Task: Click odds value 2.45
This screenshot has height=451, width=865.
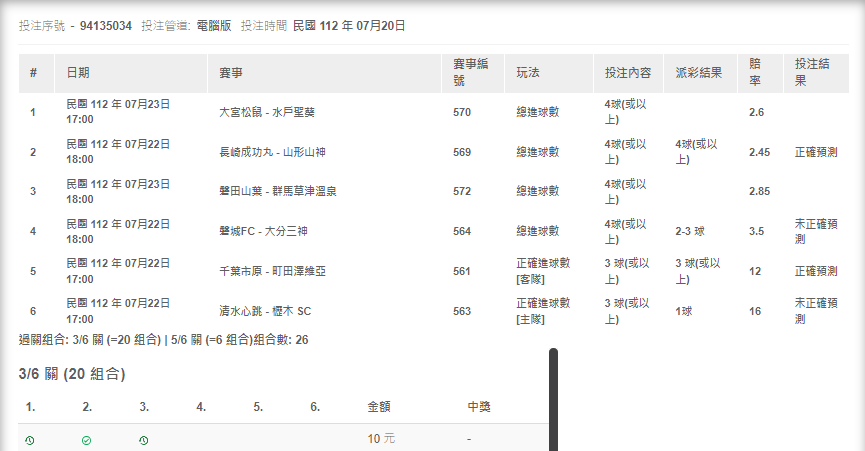Action: coord(760,152)
